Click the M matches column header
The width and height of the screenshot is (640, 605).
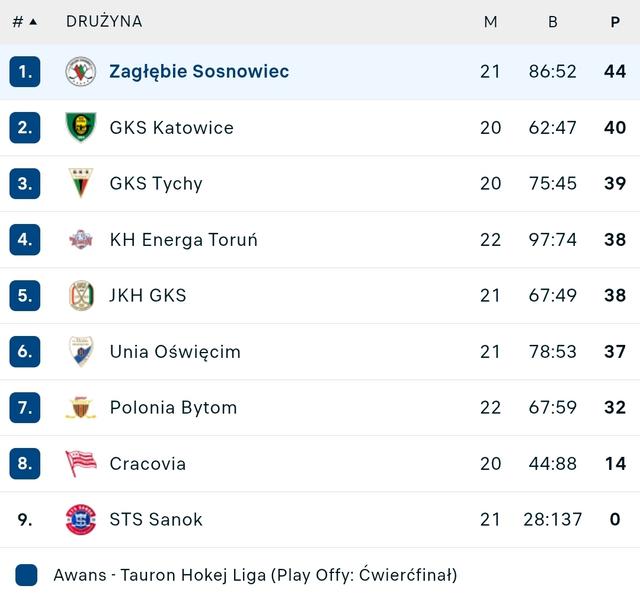(x=490, y=21)
